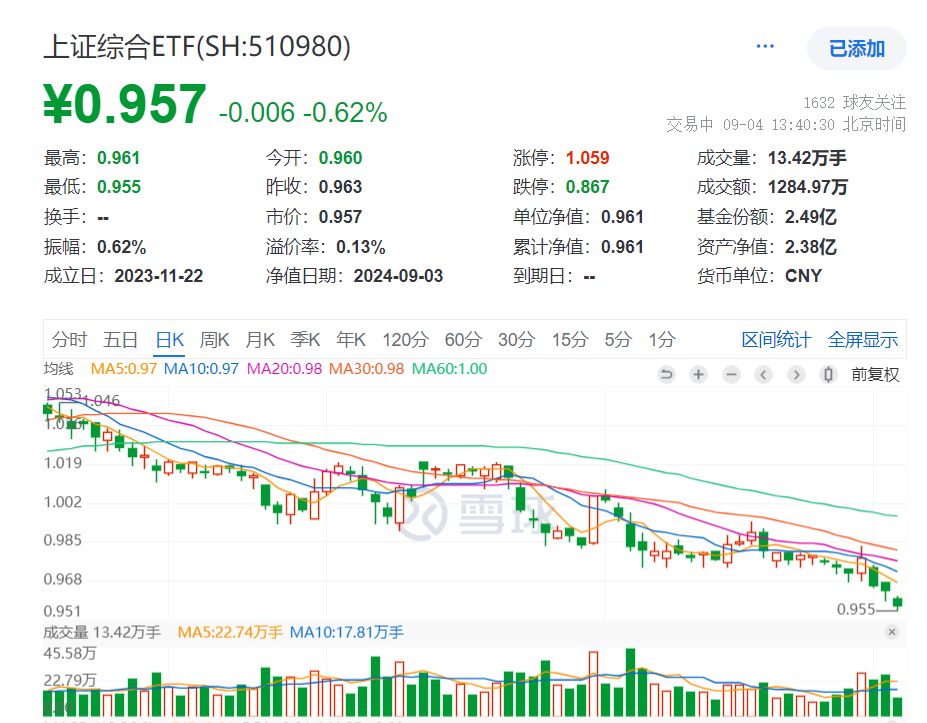This screenshot has height=723, width=927.
Task: Click the MA30:0.98 moving average label
Action: pos(367,369)
